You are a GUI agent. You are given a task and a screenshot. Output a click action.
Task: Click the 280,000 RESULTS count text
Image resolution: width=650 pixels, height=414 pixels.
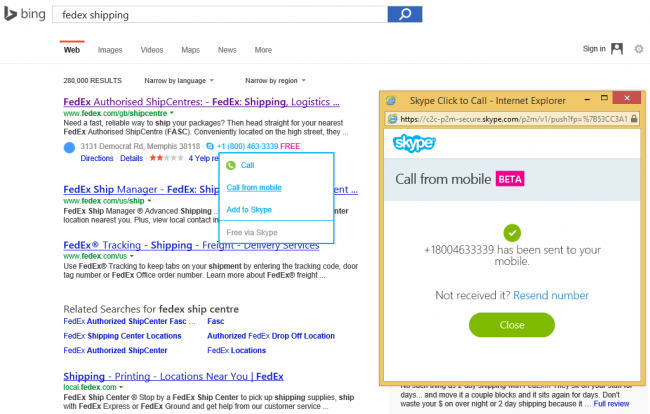pos(92,80)
